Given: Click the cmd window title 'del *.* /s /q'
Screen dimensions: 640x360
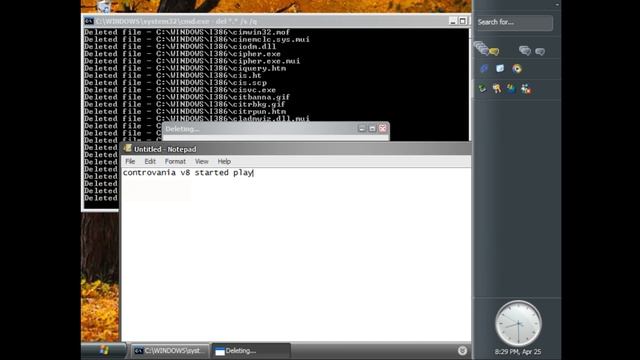Looking at the screenshot, I should pyautogui.click(x=237, y=21).
